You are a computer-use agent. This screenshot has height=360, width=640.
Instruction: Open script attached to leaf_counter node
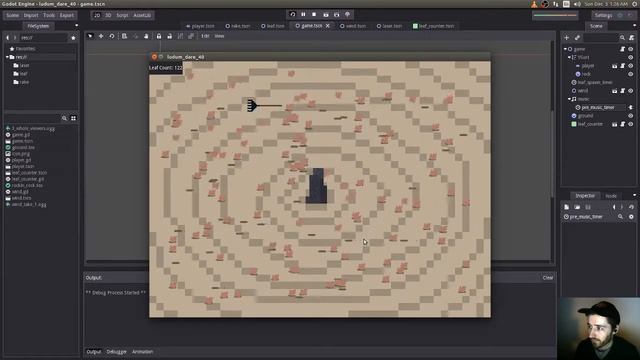click(x=622, y=124)
